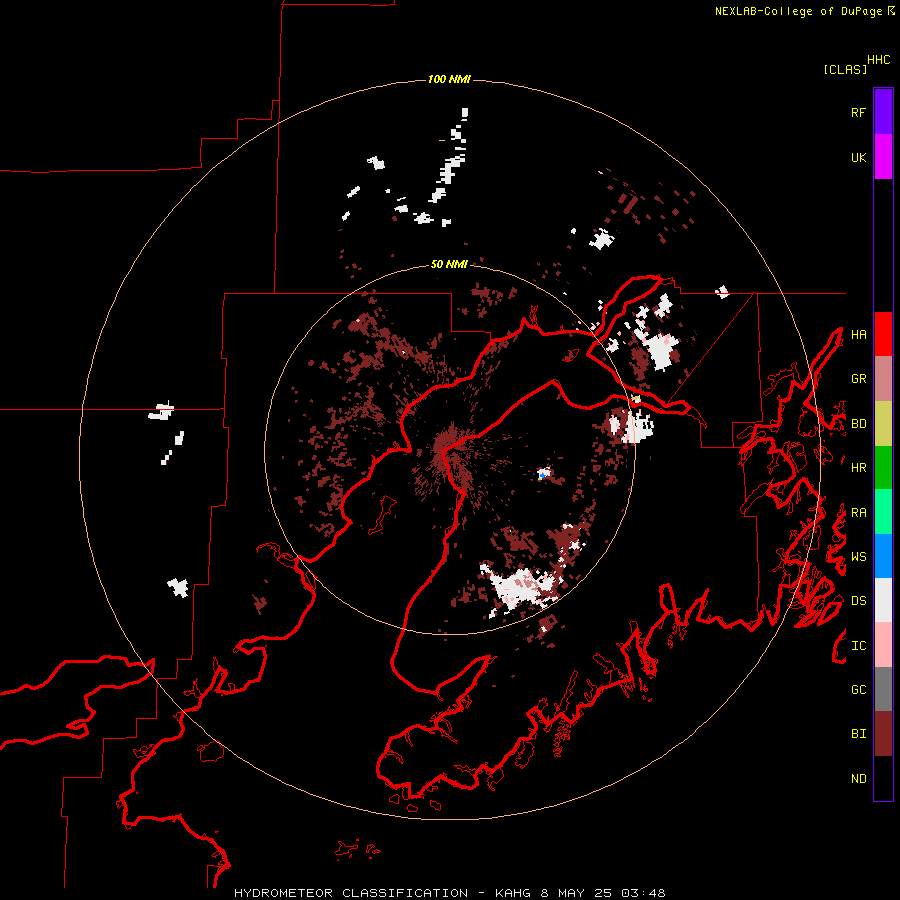Click the RF legend label

pos(858,112)
